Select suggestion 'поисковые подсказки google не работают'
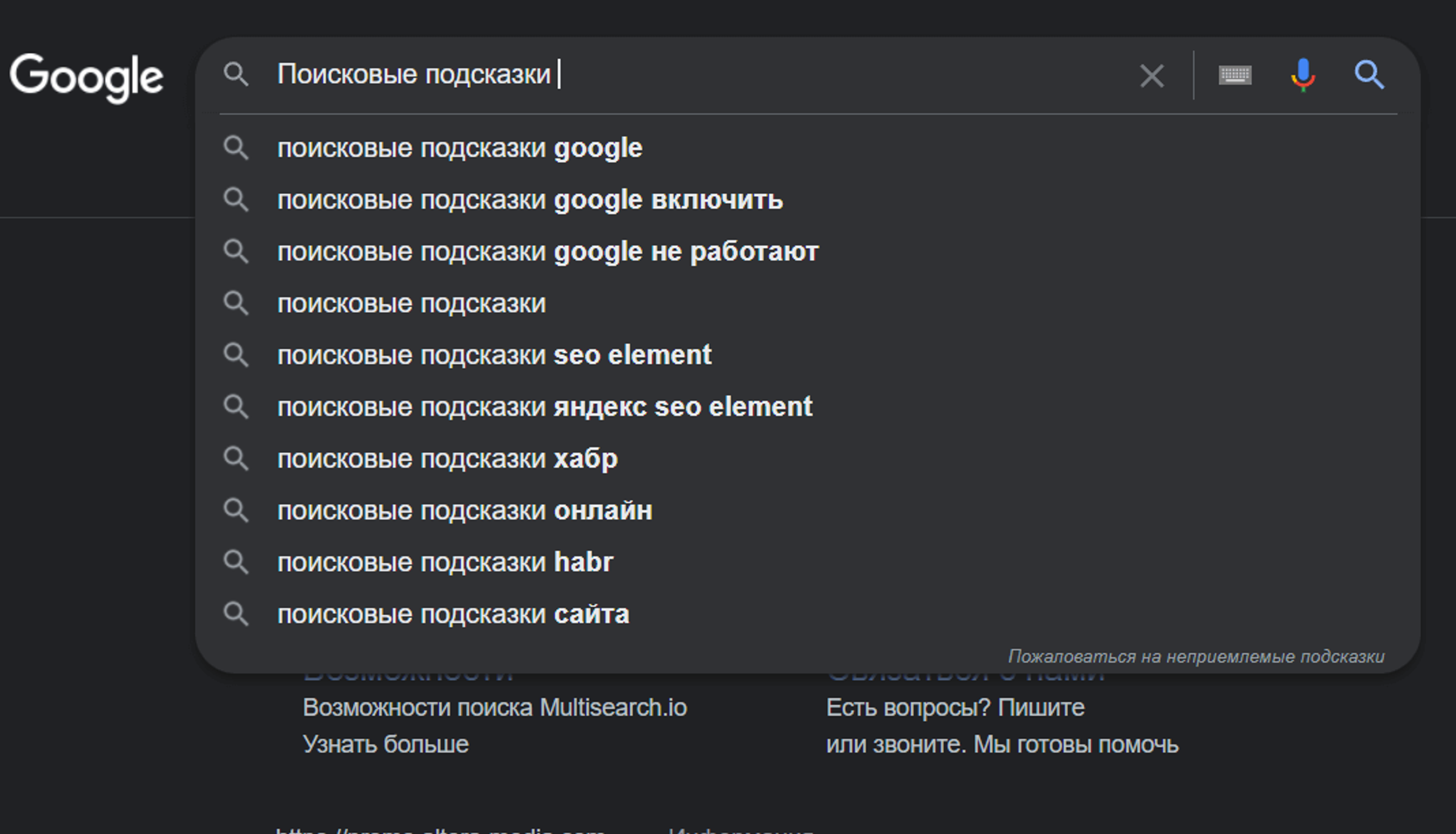The image size is (1456, 834). pyautogui.click(x=548, y=251)
